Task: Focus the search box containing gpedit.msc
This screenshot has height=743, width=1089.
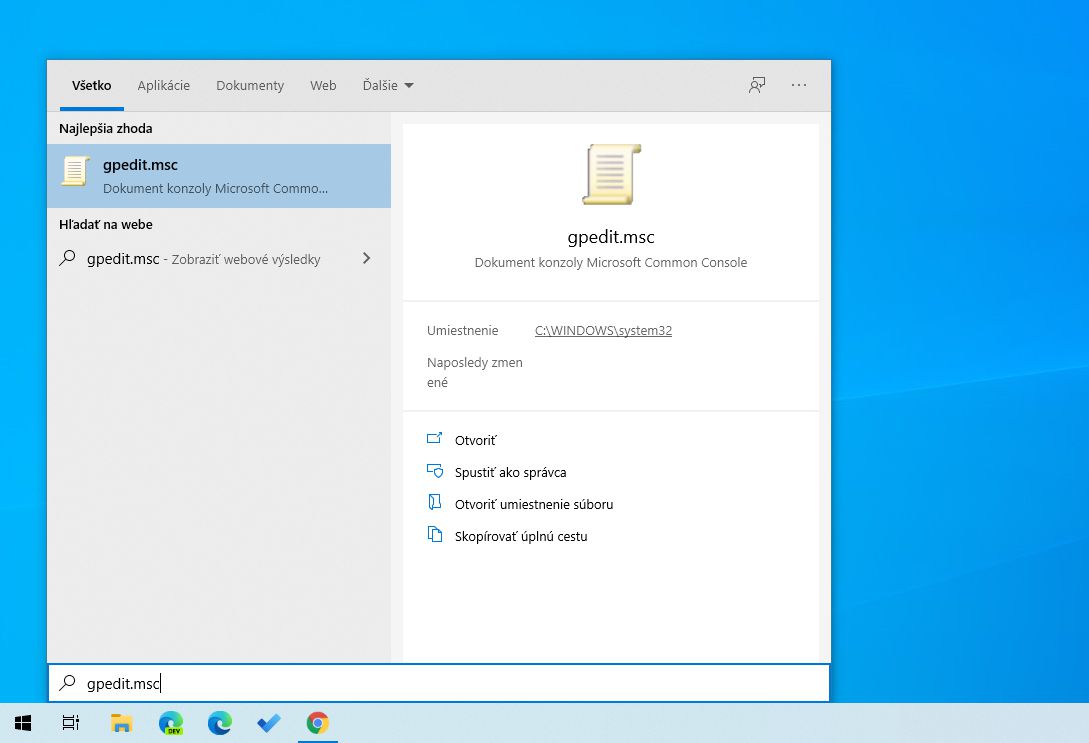Action: (439, 683)
